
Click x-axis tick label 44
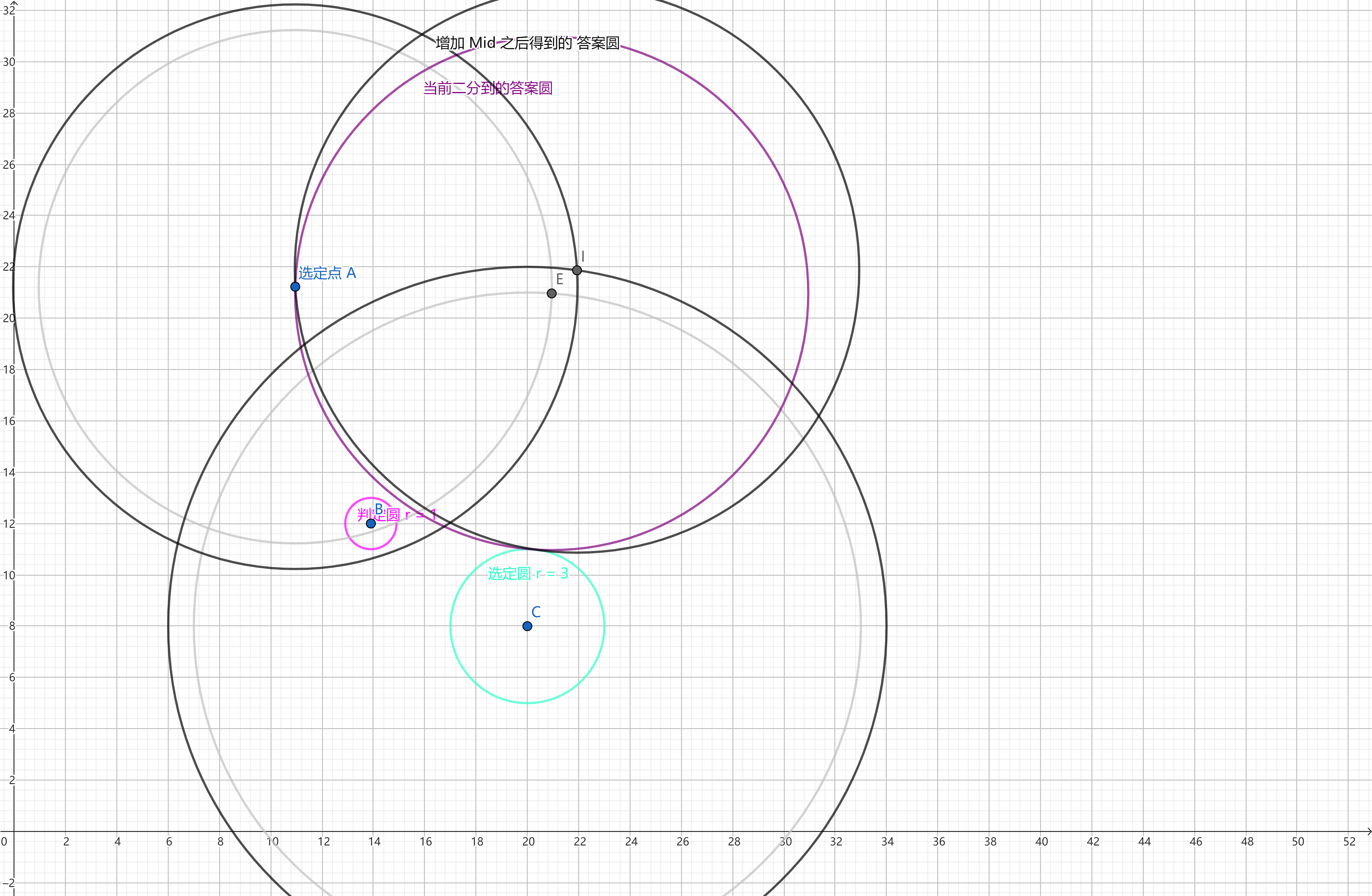point(1144,842)
